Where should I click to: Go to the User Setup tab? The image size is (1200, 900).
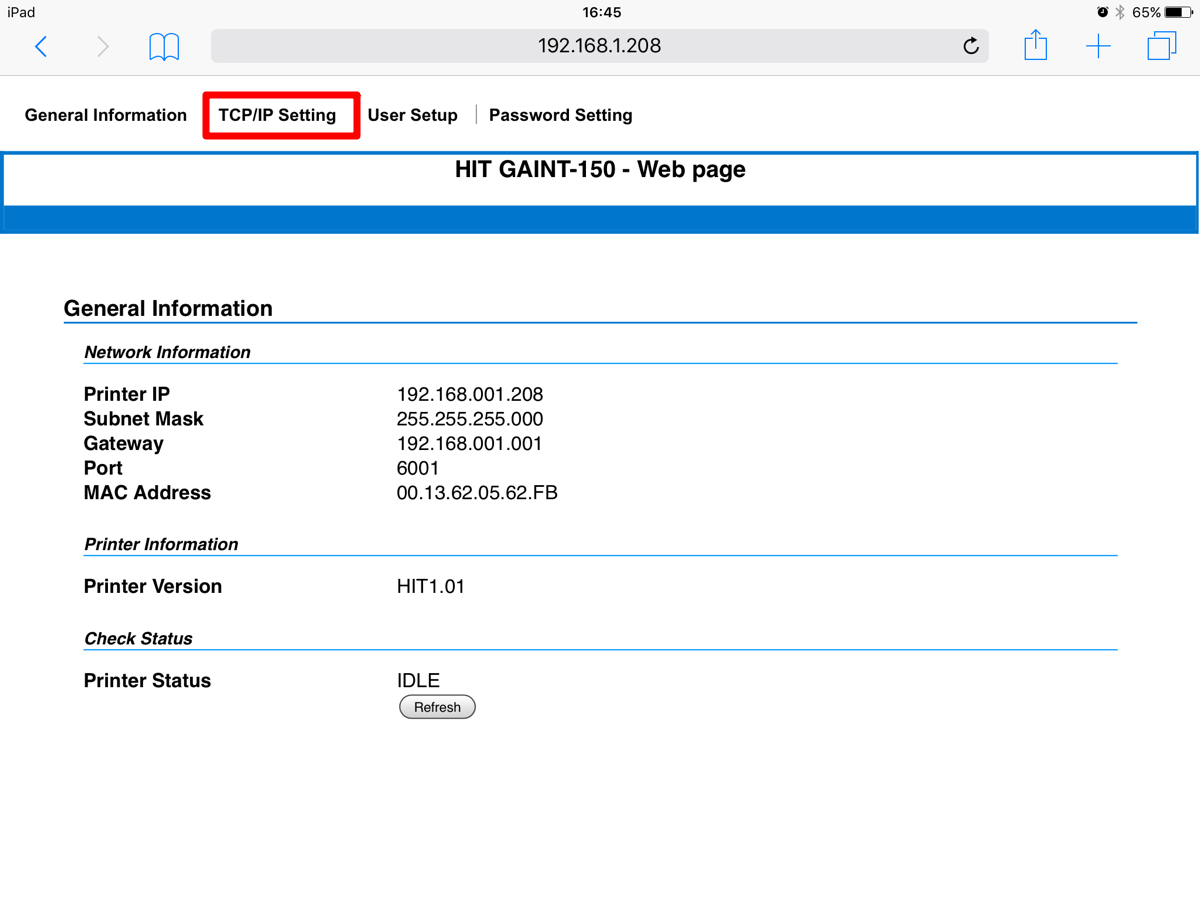point(412,115)
